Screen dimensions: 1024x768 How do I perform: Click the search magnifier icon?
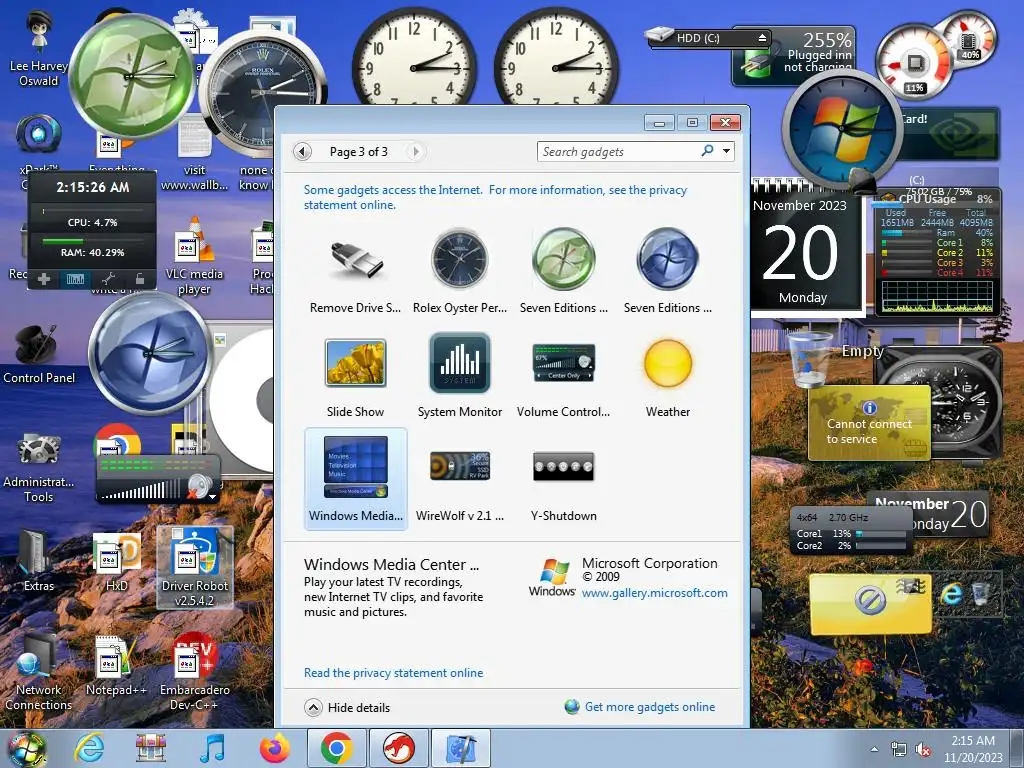click(x=707, y=151)
